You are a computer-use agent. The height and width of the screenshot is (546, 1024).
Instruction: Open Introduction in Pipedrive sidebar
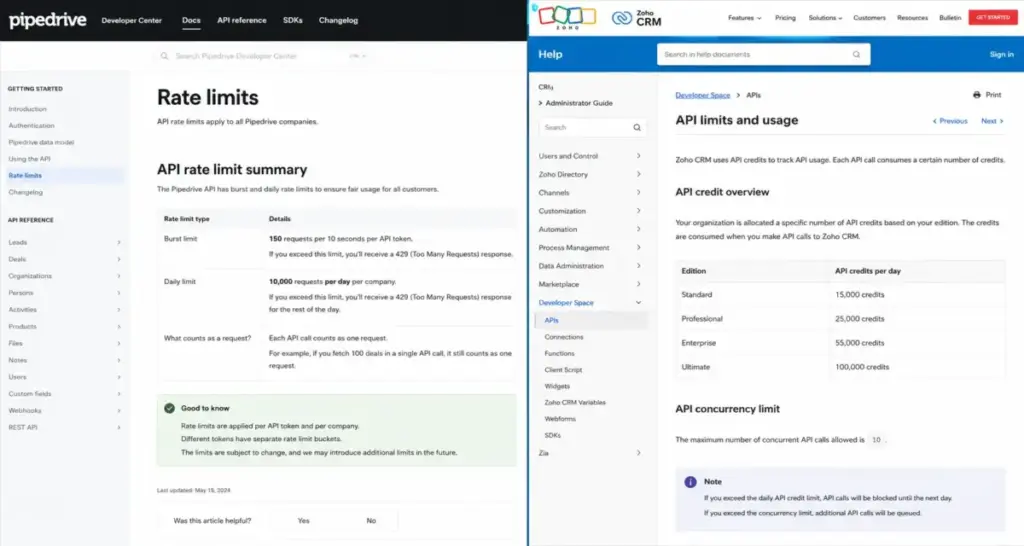point(27,109)
